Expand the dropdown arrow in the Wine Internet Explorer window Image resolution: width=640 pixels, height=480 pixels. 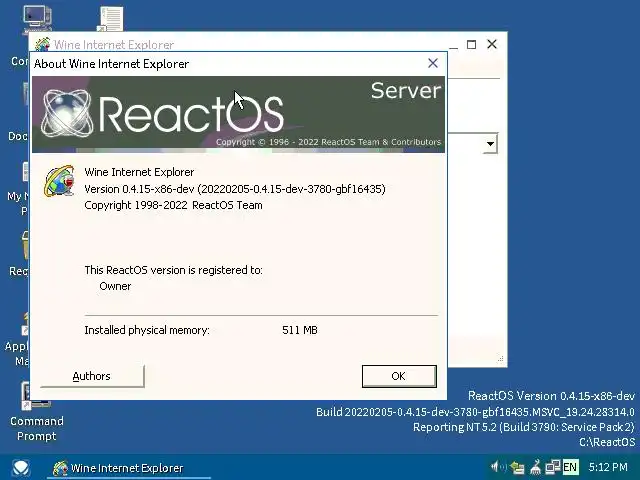(x=490, y=143)
